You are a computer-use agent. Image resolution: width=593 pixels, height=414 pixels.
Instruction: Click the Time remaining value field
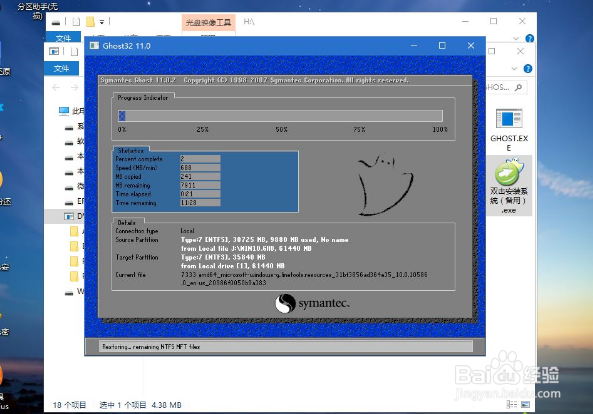[x=200, y=203]
